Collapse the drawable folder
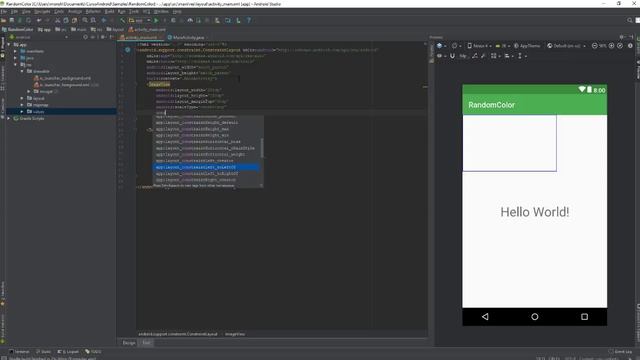 22,71
